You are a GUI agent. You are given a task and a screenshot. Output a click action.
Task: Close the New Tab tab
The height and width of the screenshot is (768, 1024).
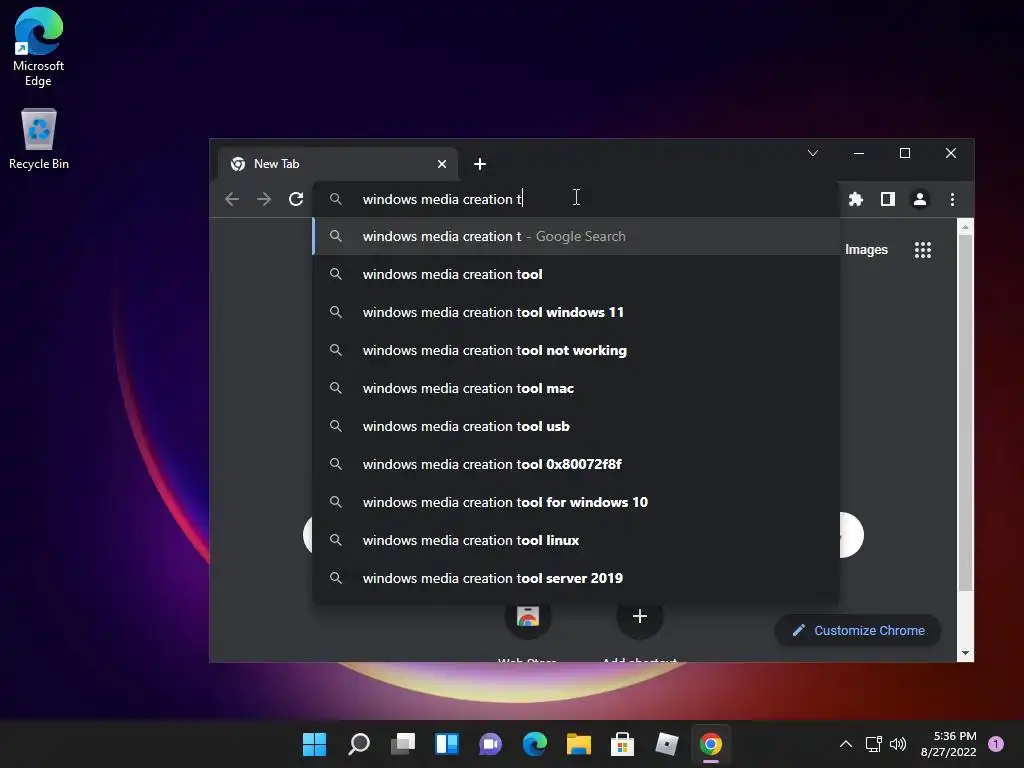(442, 164)
